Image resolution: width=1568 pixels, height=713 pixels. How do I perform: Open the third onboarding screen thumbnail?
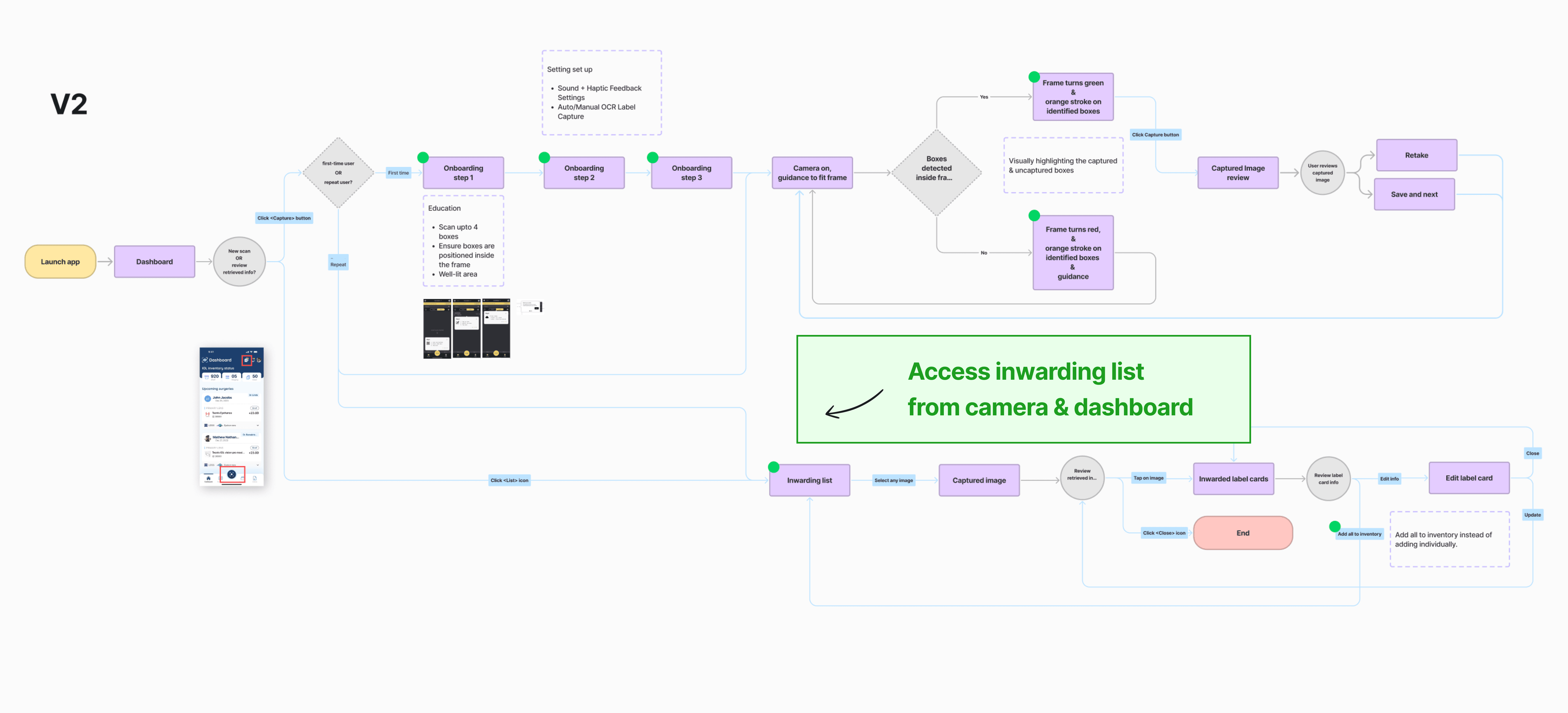point(496,329)
